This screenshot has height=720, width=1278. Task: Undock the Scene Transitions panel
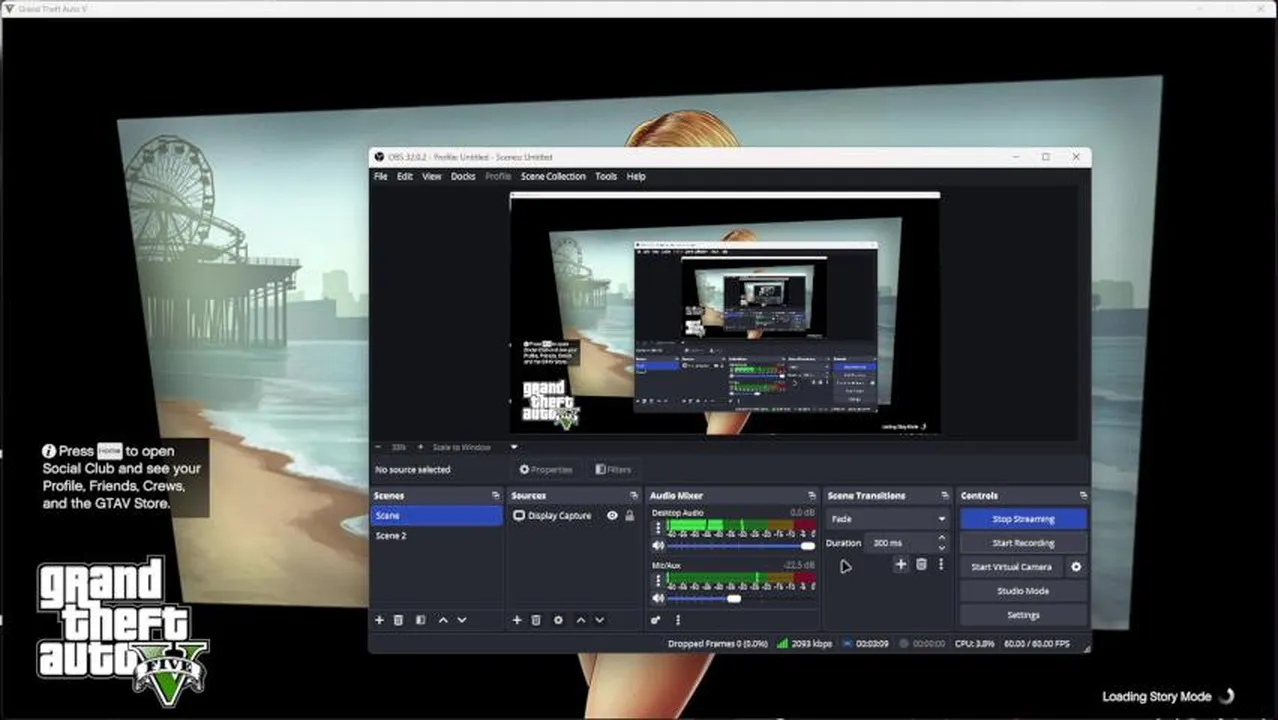click(x=945, y=496)
